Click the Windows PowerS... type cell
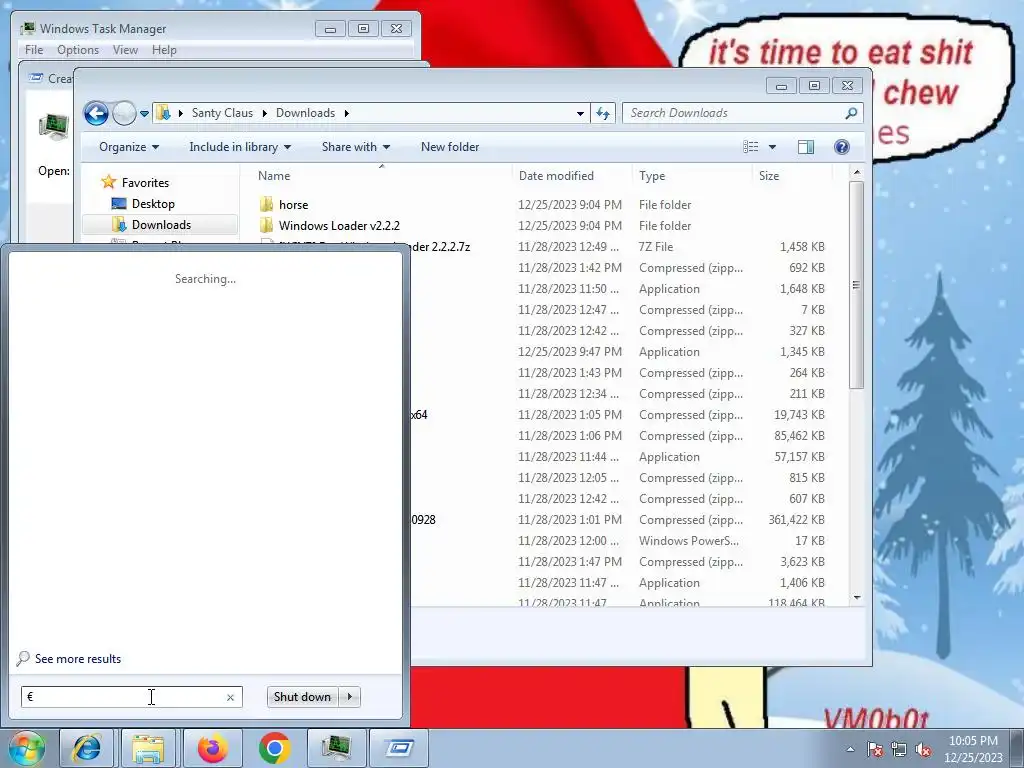This screenshot has width=1024, height=768. (689, 541)
